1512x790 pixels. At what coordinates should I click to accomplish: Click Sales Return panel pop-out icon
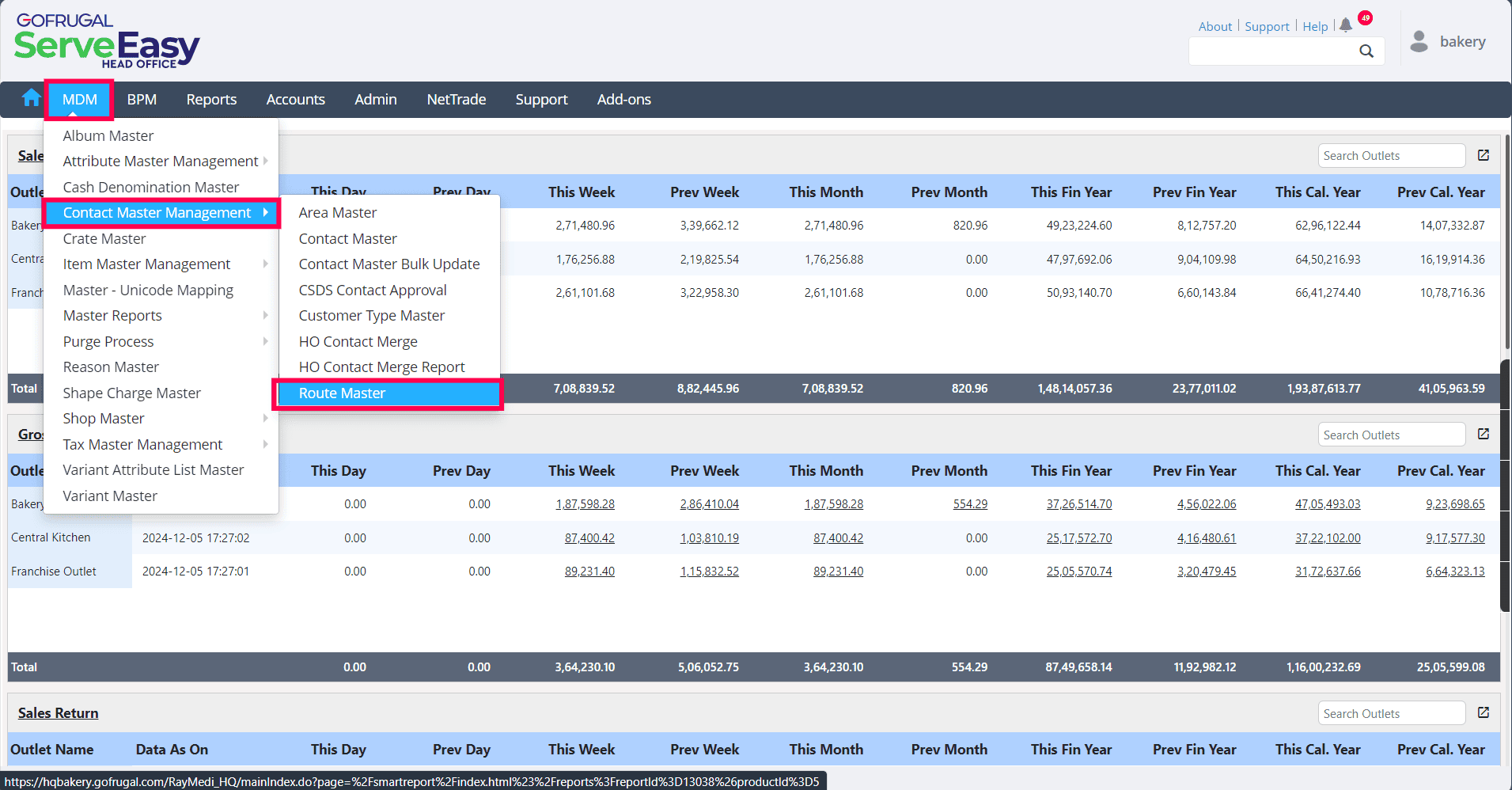1484,713
